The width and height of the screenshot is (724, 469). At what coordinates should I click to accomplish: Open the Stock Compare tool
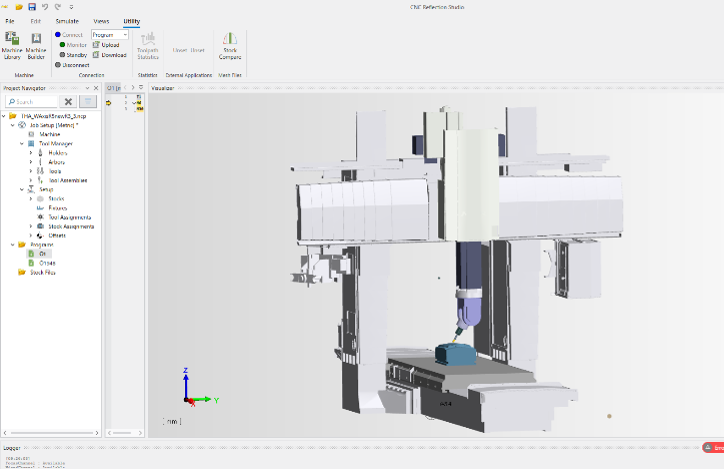(230, 45)
